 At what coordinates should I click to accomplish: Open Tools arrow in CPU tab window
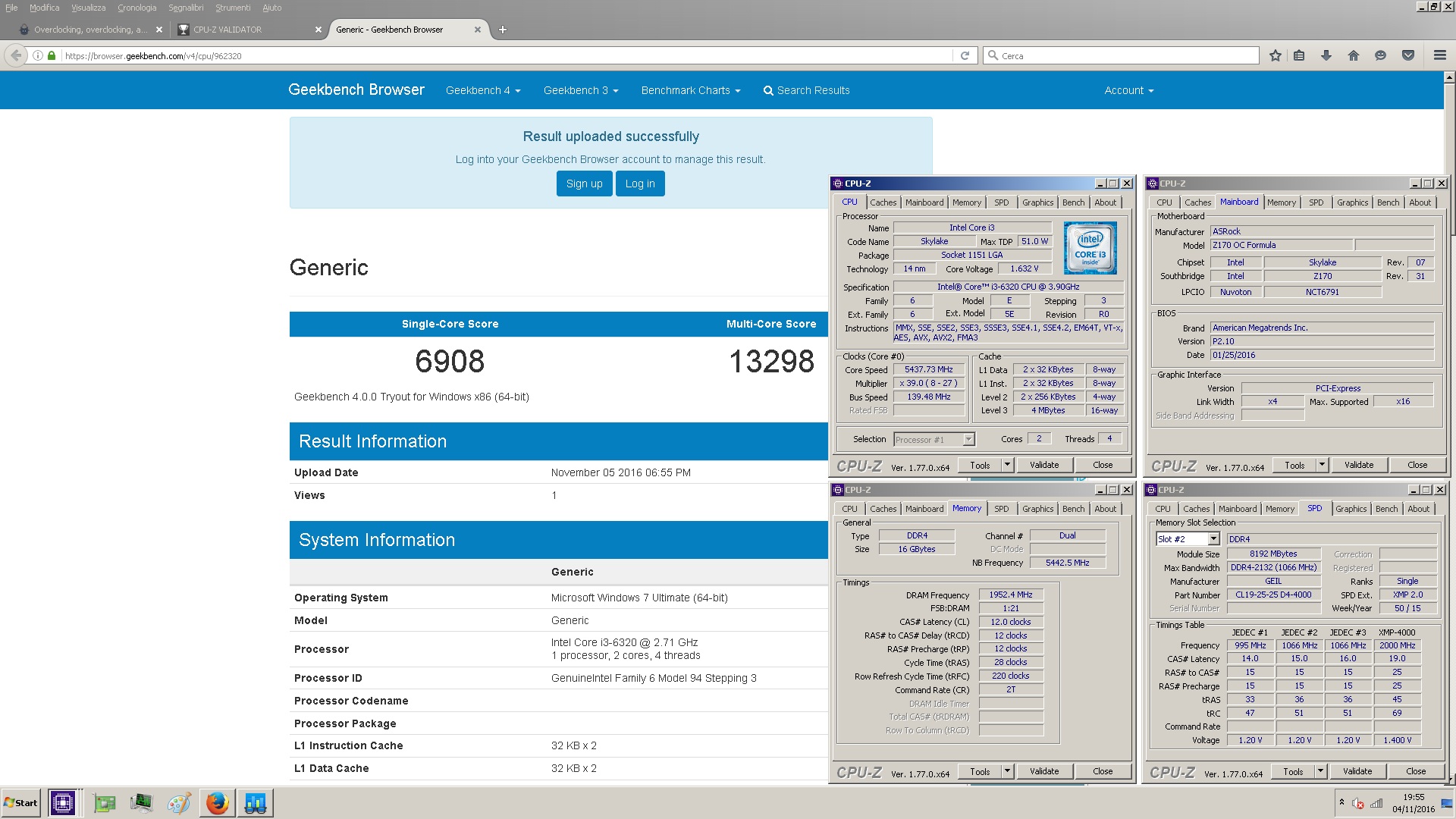point(1008,465)
